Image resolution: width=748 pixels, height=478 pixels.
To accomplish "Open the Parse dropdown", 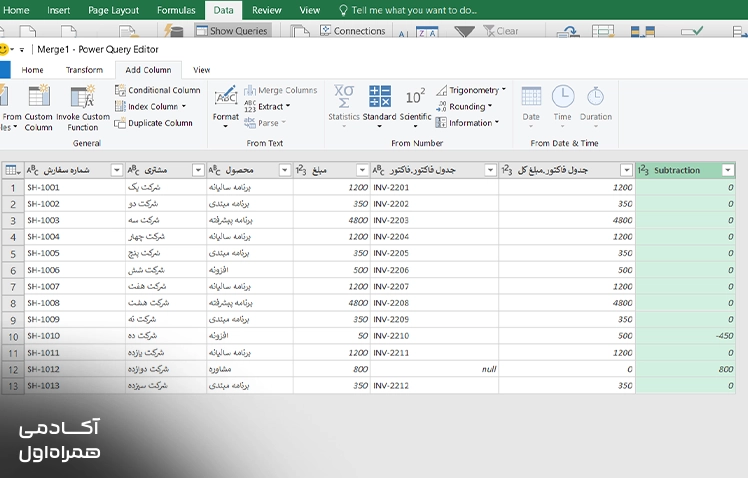I will tap(265, 123).
